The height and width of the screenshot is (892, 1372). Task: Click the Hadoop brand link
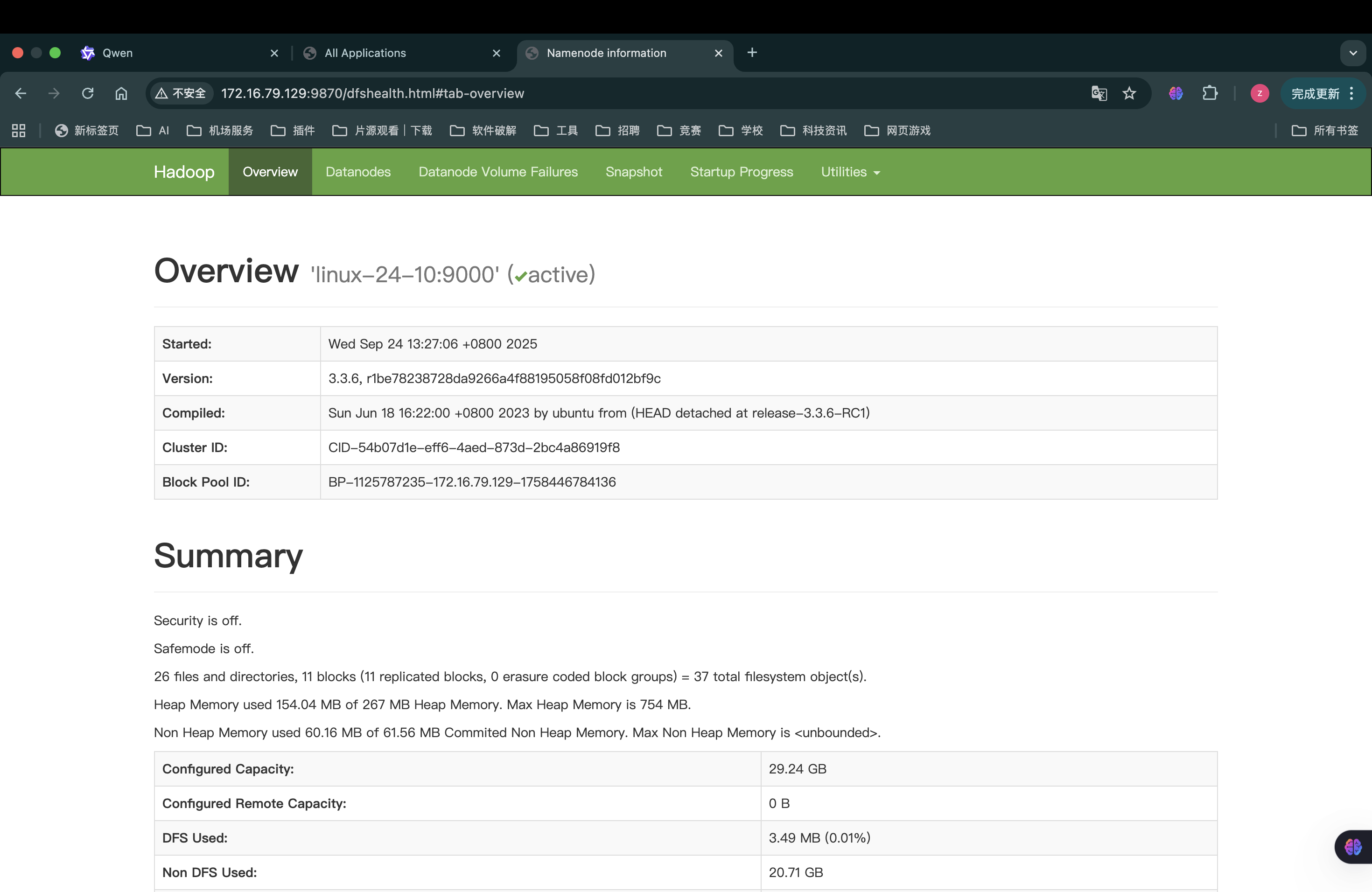tap(184, 172)
